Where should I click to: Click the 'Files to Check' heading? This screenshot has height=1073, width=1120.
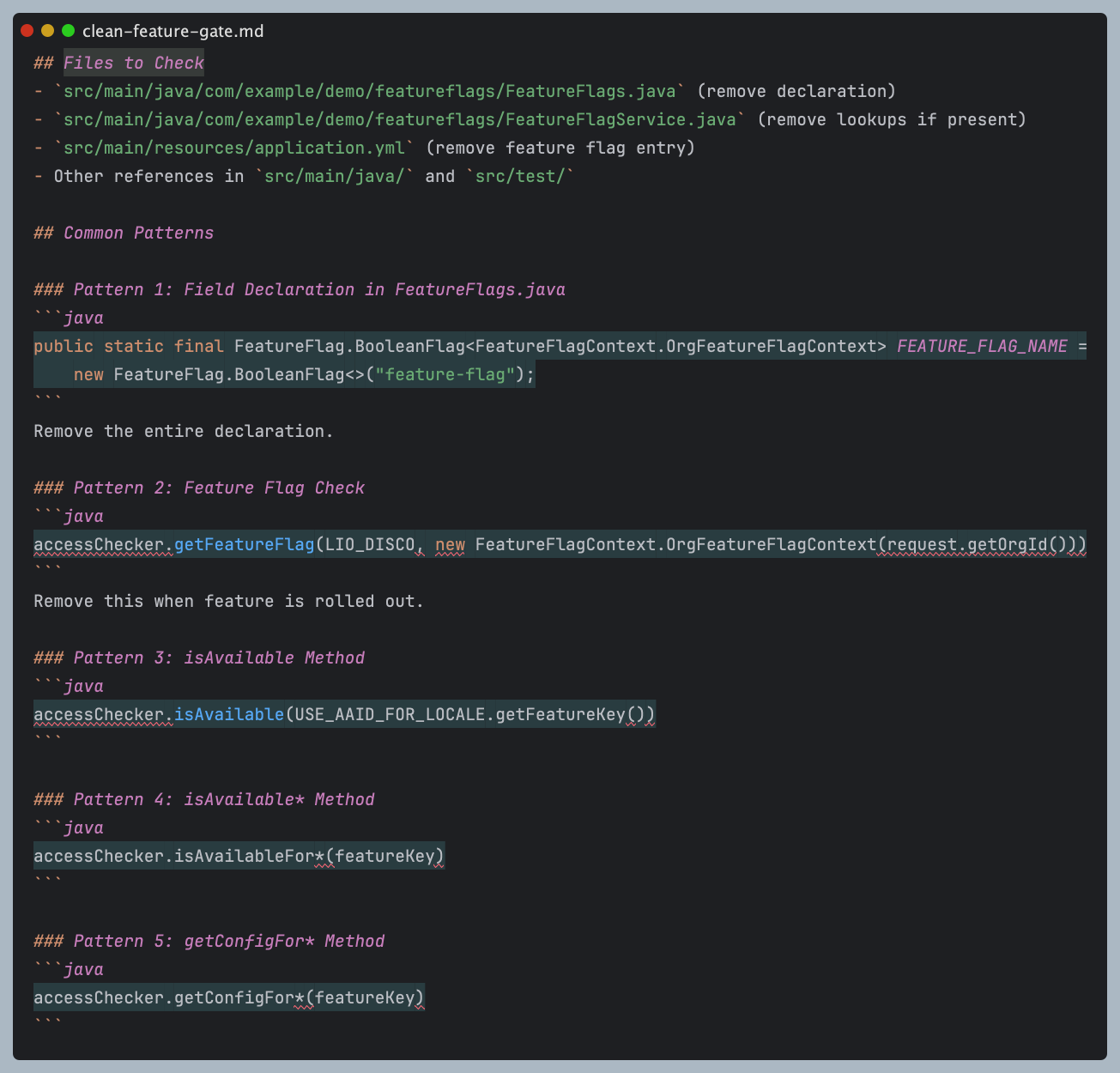(133, 63)
